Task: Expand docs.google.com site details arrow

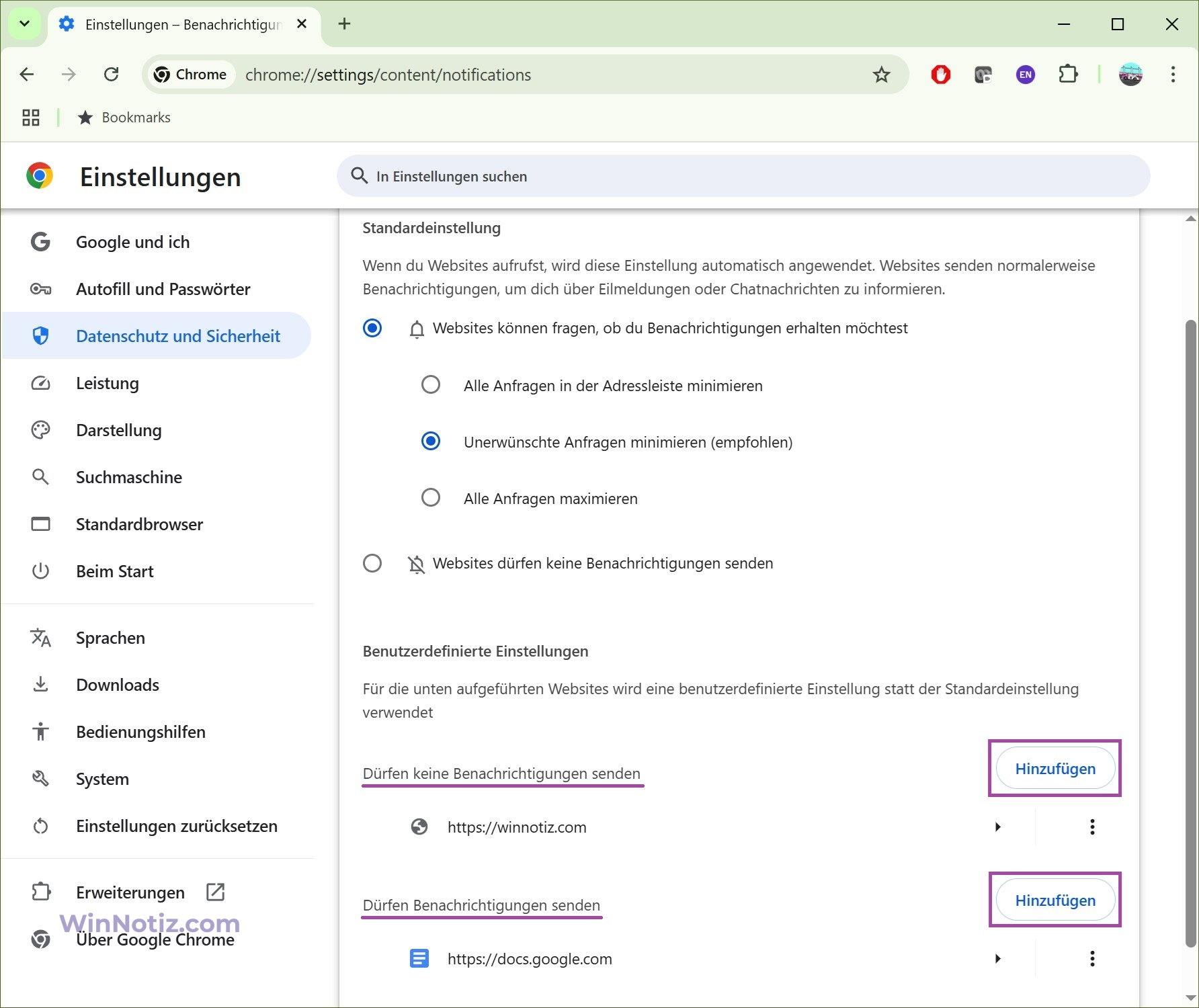Action: point(998,959)
